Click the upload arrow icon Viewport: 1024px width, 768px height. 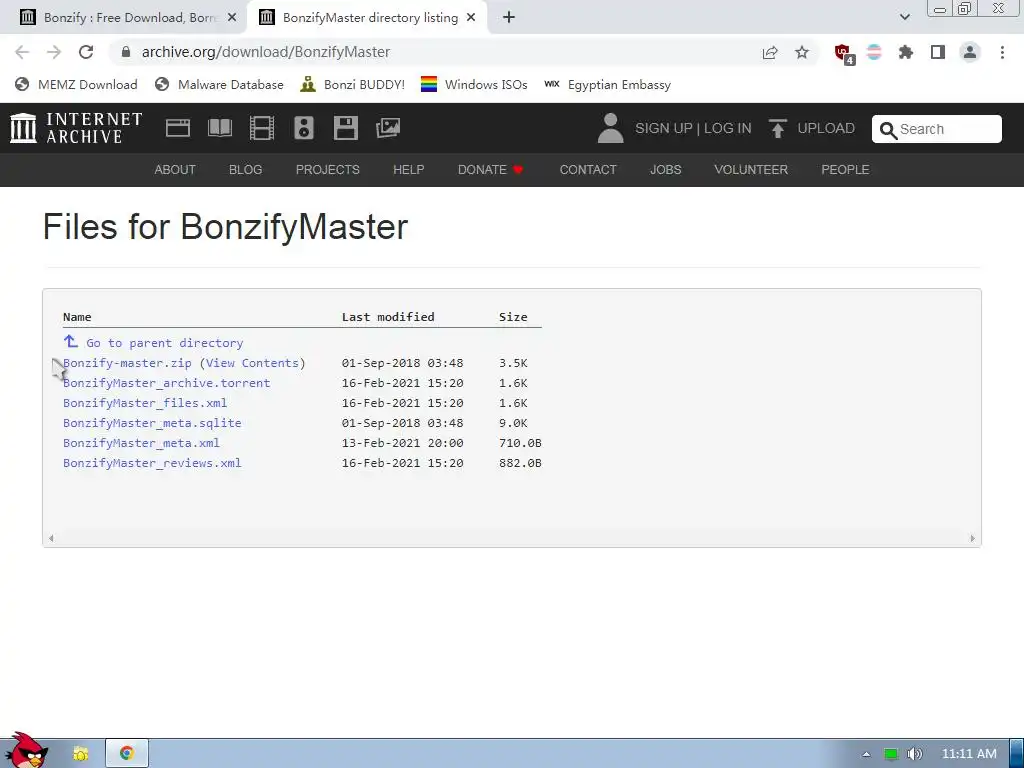pos(777,129)
